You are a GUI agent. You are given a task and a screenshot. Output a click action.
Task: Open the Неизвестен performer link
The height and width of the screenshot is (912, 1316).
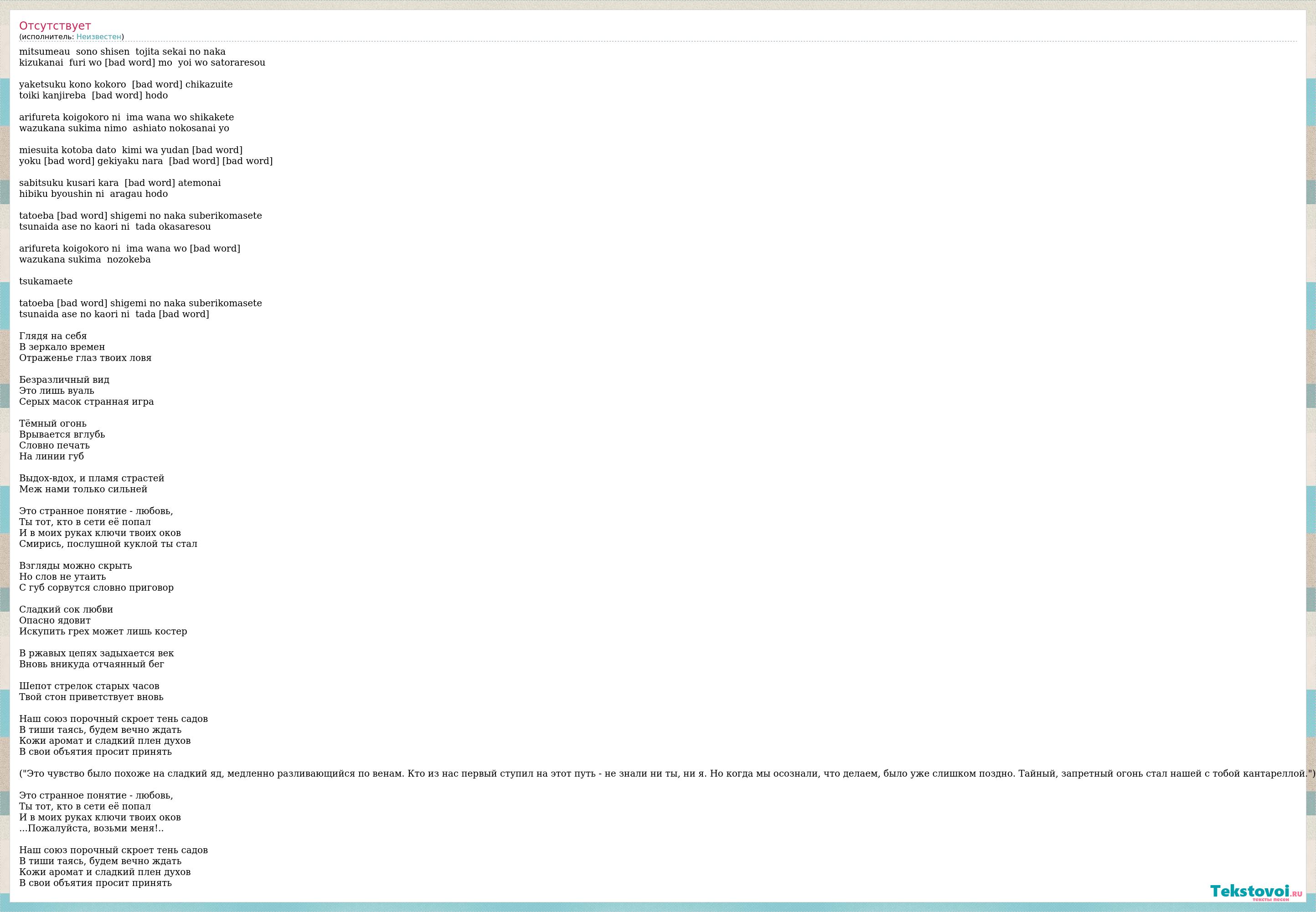[x=99, y=36]
